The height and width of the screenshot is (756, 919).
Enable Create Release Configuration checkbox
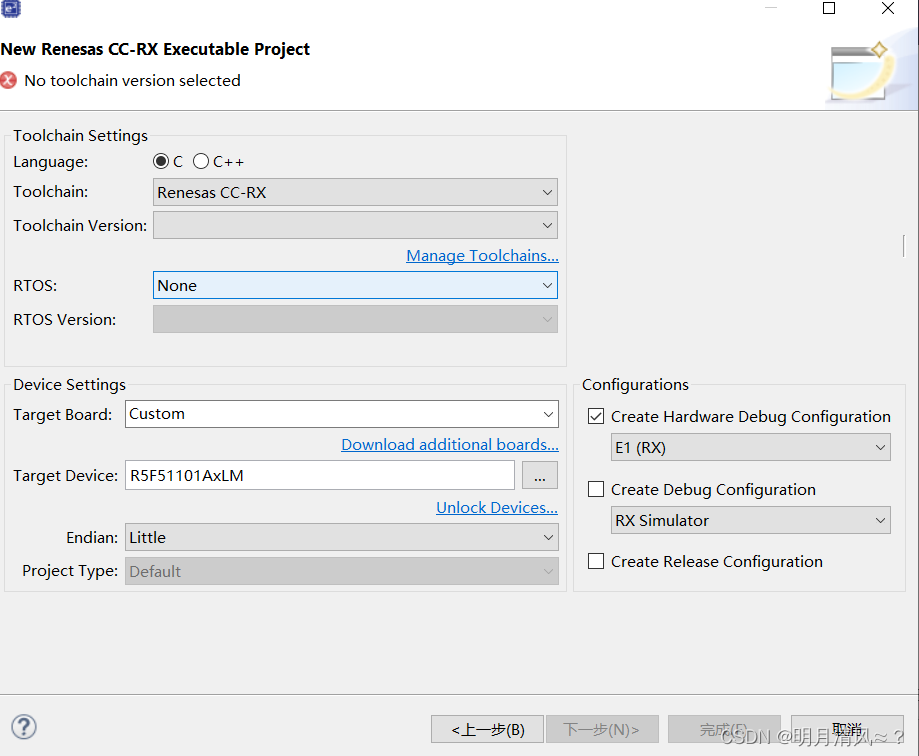point(596,561)
